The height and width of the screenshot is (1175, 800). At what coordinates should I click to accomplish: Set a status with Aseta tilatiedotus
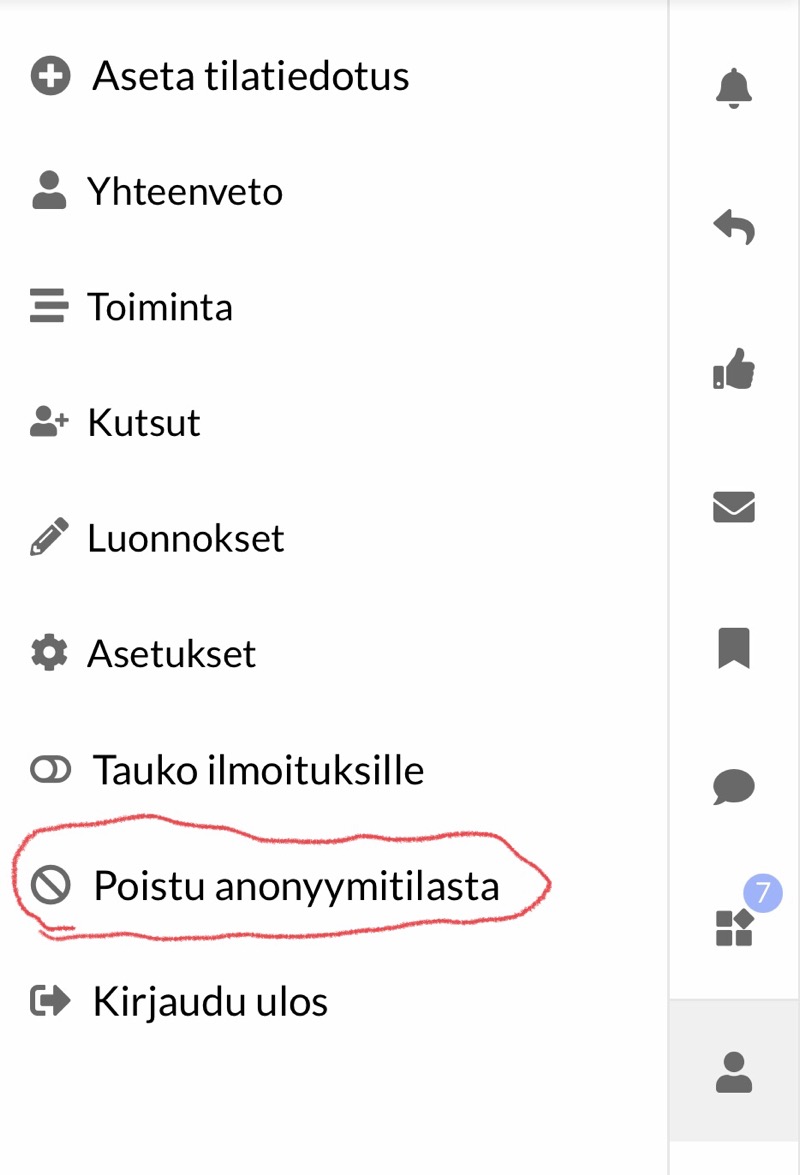click(x=251, y=76)
